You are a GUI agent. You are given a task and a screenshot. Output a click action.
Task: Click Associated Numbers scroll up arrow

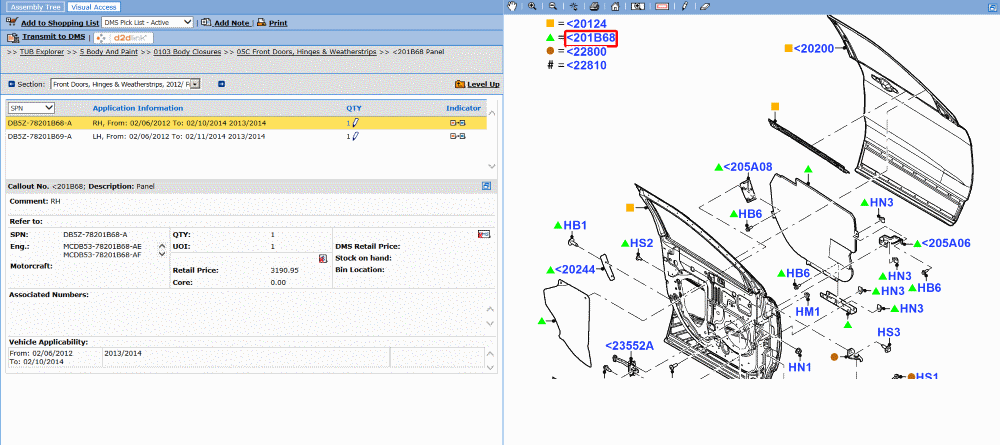490,309
